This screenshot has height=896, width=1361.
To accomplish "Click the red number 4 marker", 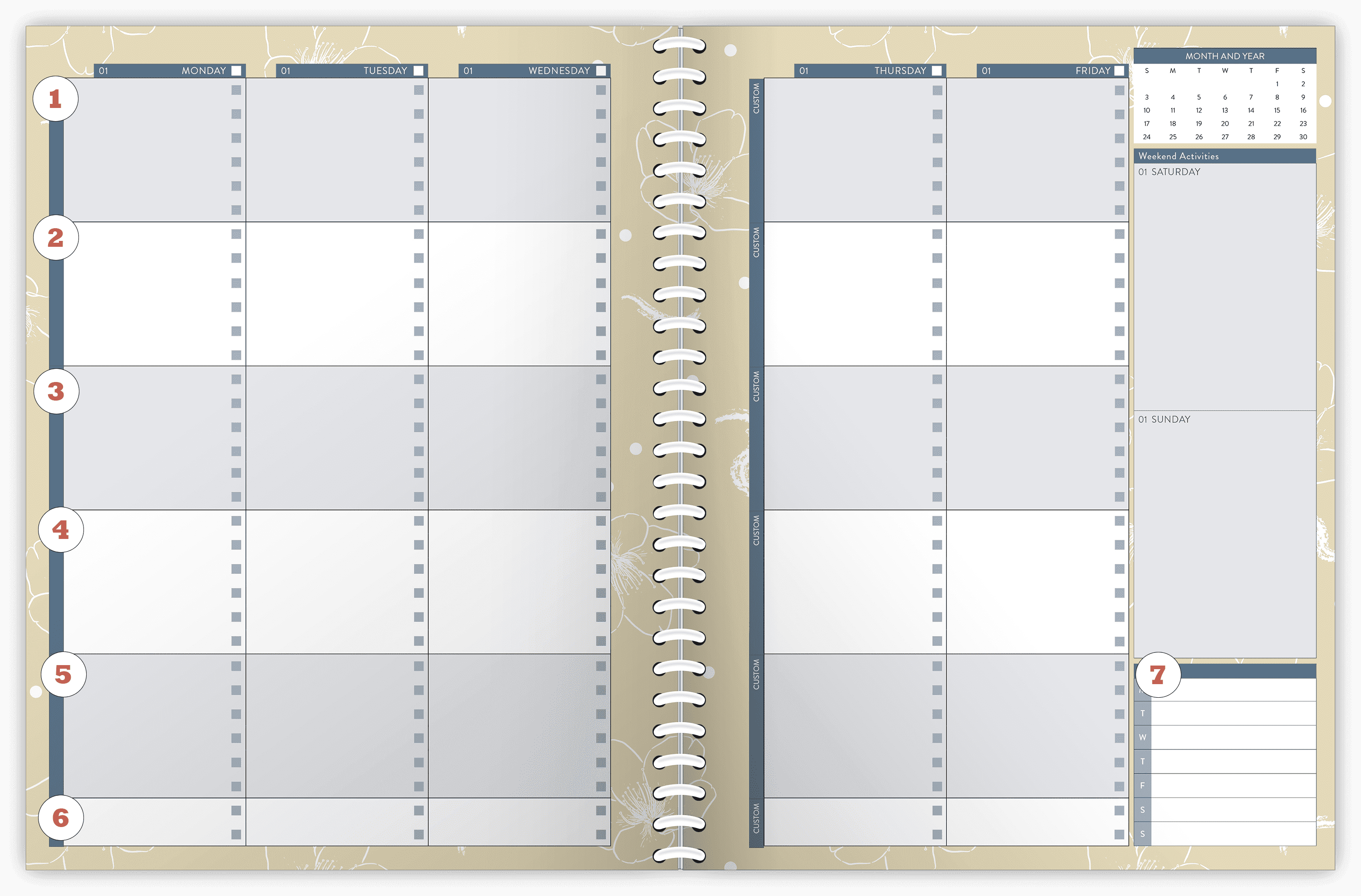I will point(61,530).
